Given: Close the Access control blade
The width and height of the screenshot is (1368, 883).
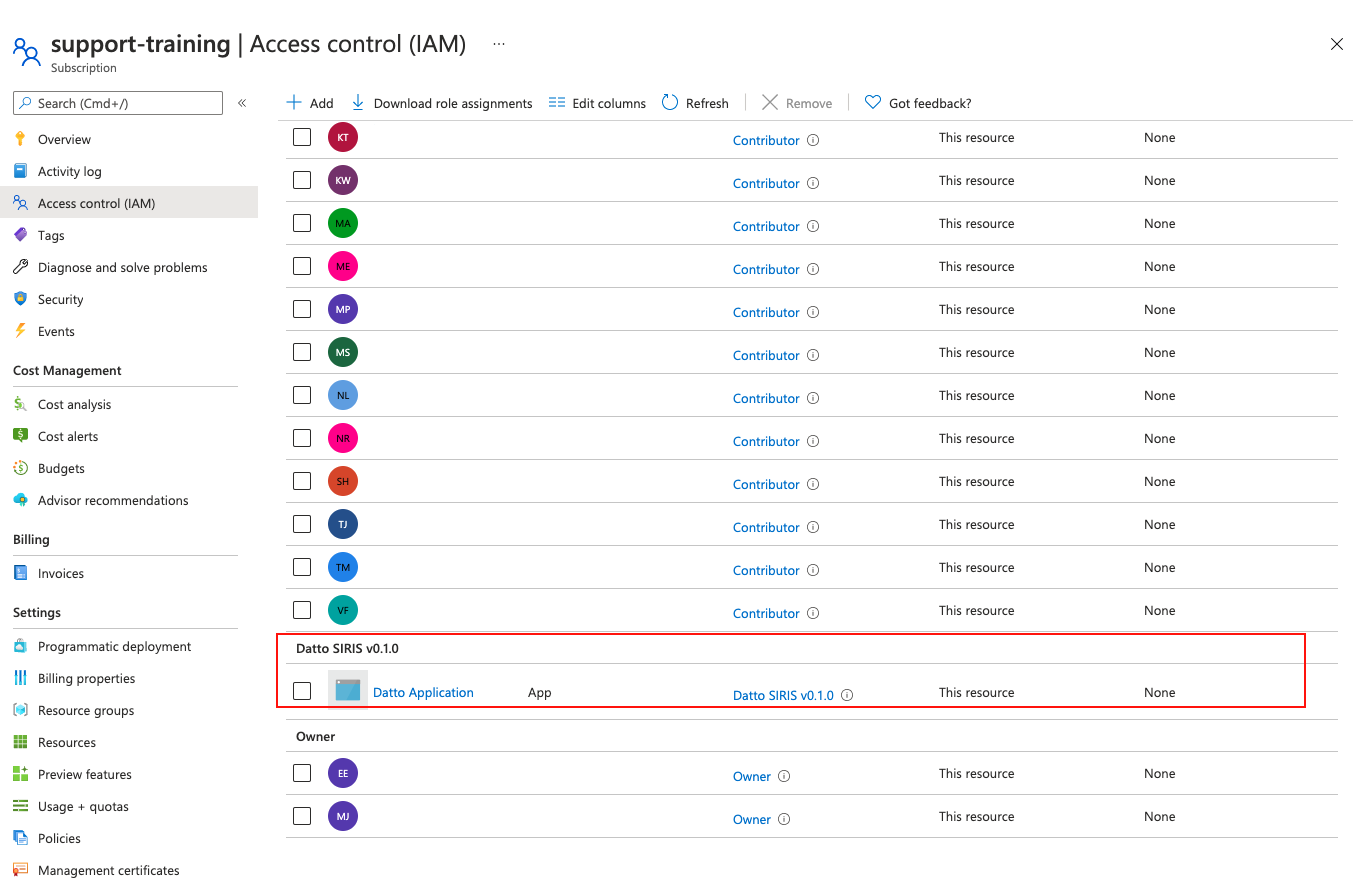Looking at the screenshot, I should (1336, 44).
